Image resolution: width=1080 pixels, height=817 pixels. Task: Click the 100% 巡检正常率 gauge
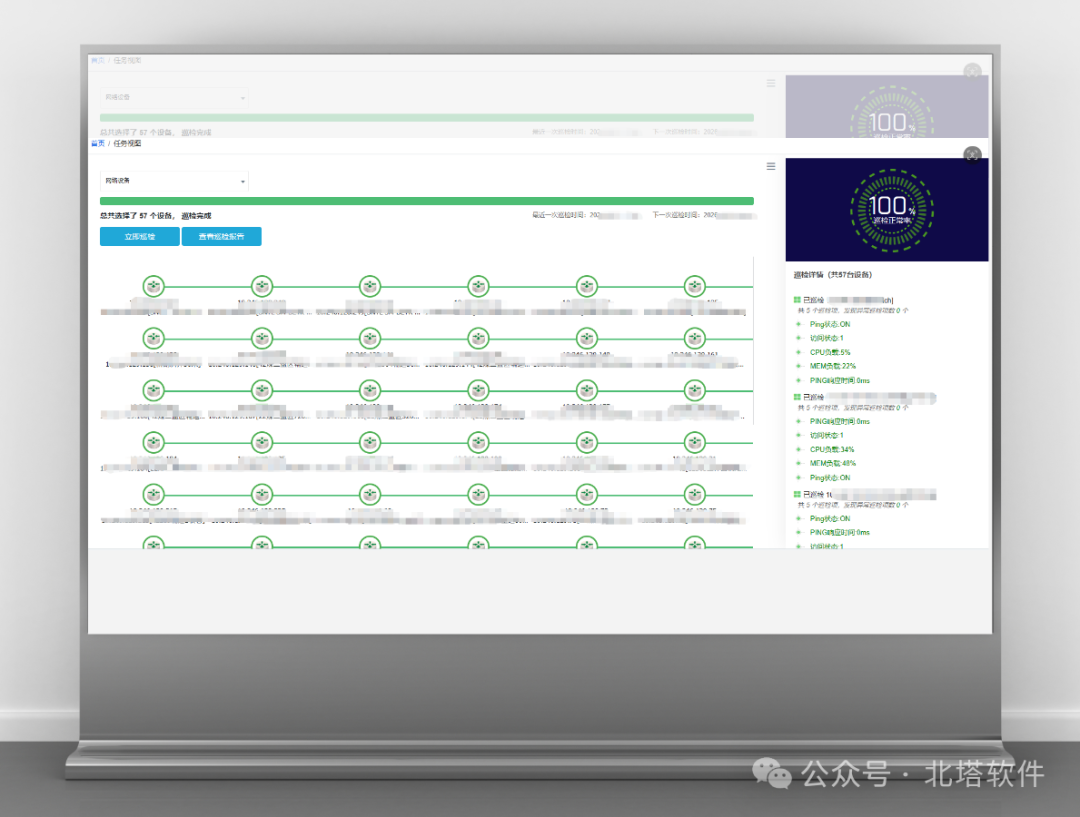[x=891, y=209]
